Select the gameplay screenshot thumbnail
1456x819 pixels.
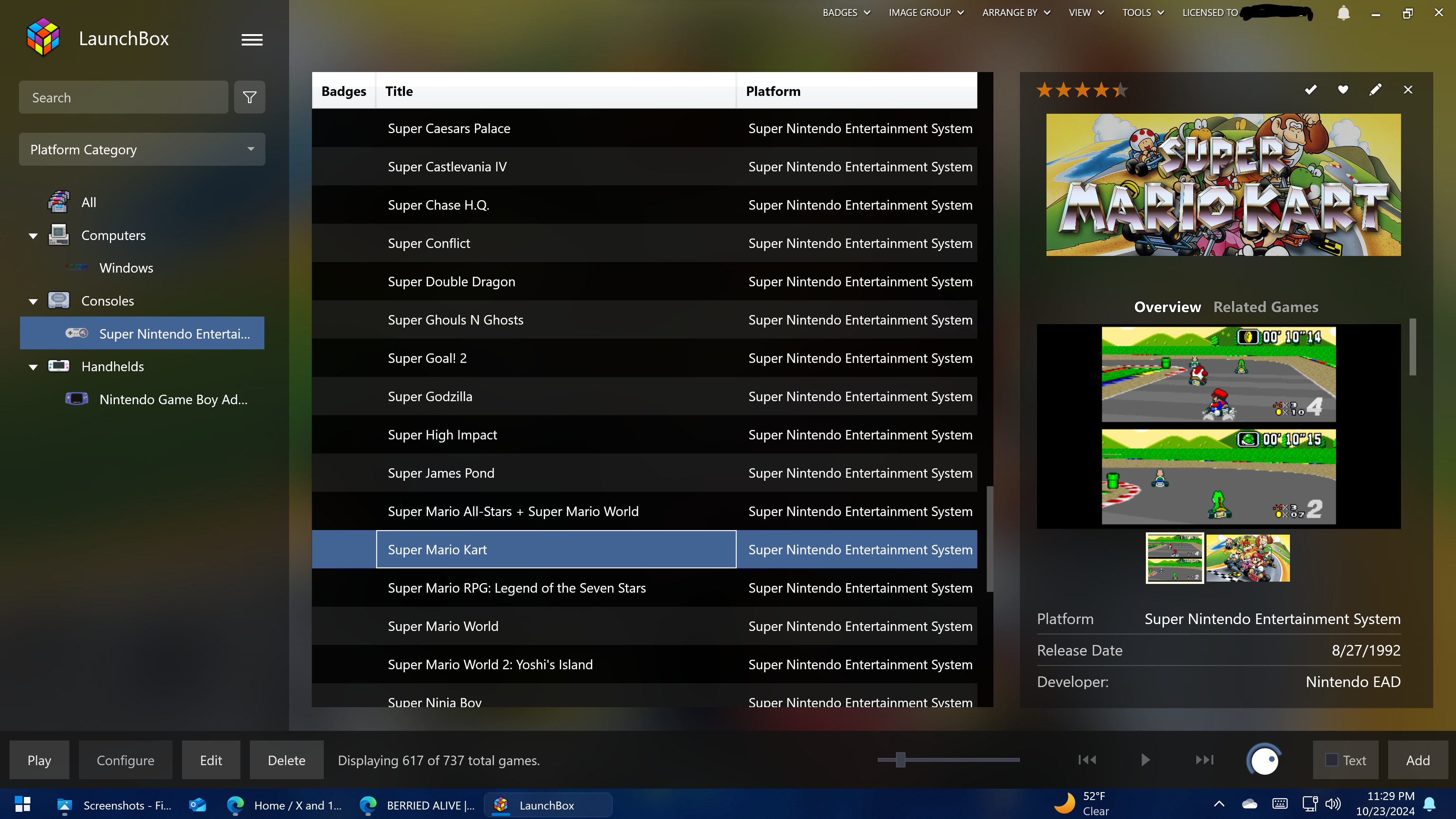click(1175, 557)
